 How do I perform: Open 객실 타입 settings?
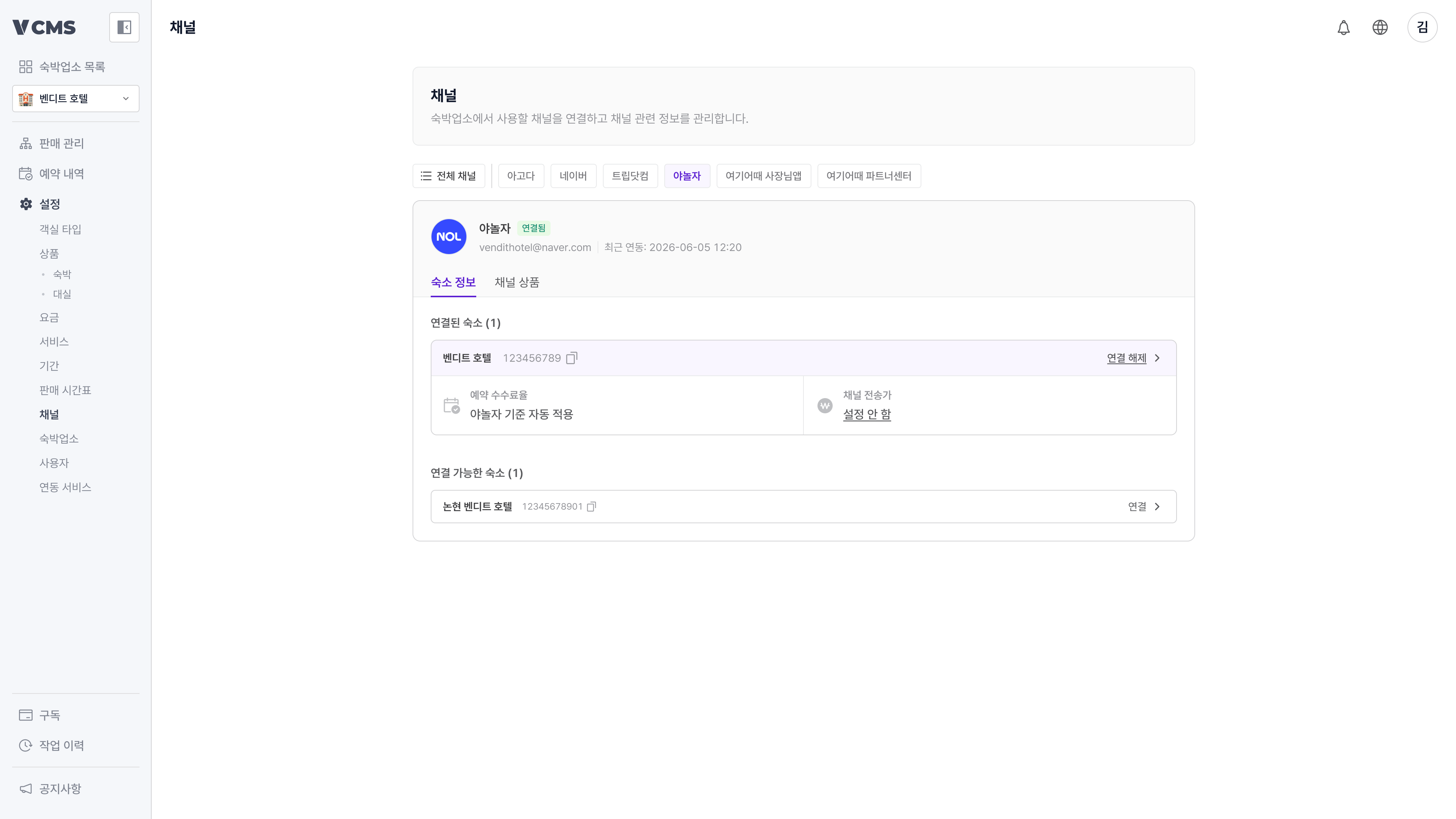pyautogui.click(x=61, y=229)
